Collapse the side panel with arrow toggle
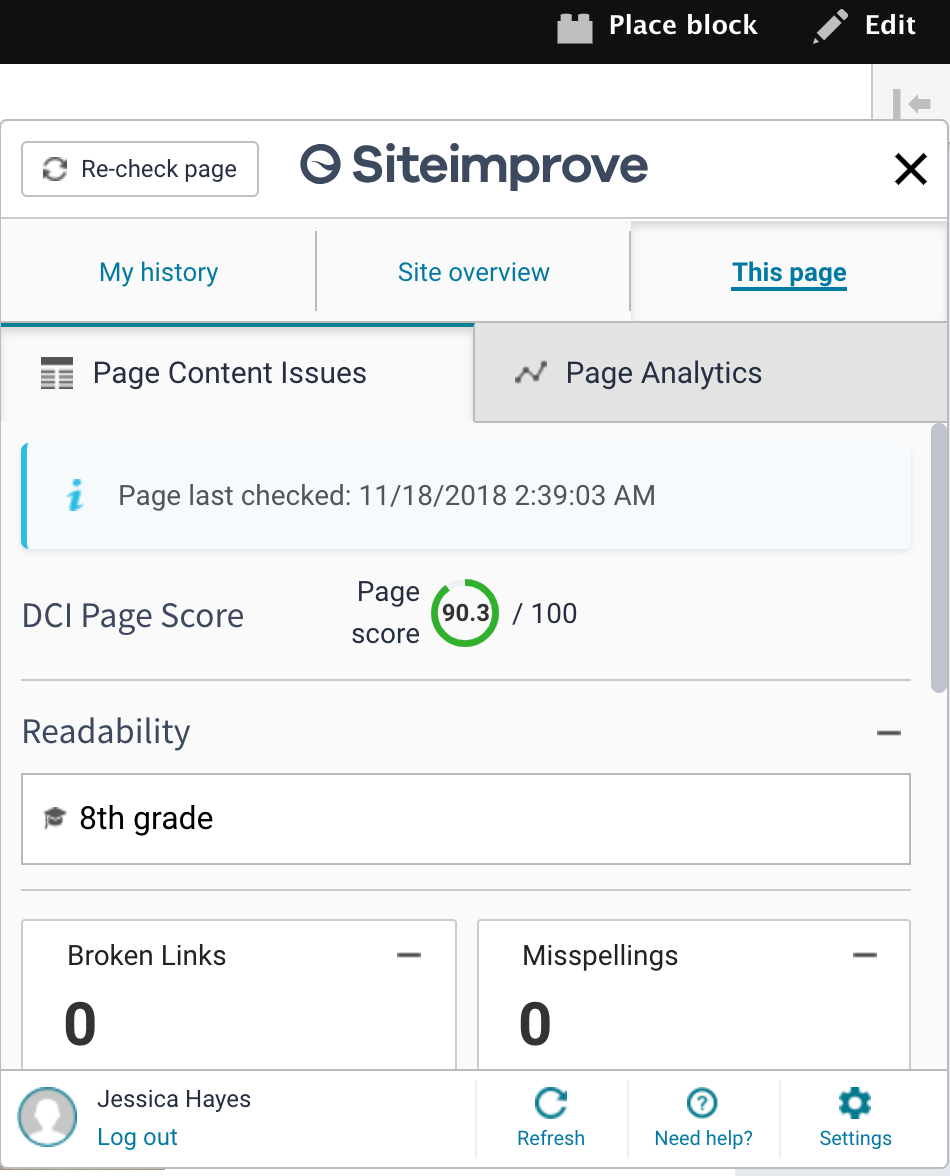This screenshot has height=1176, width=950. pyautogui.click(x=912, y=104)
